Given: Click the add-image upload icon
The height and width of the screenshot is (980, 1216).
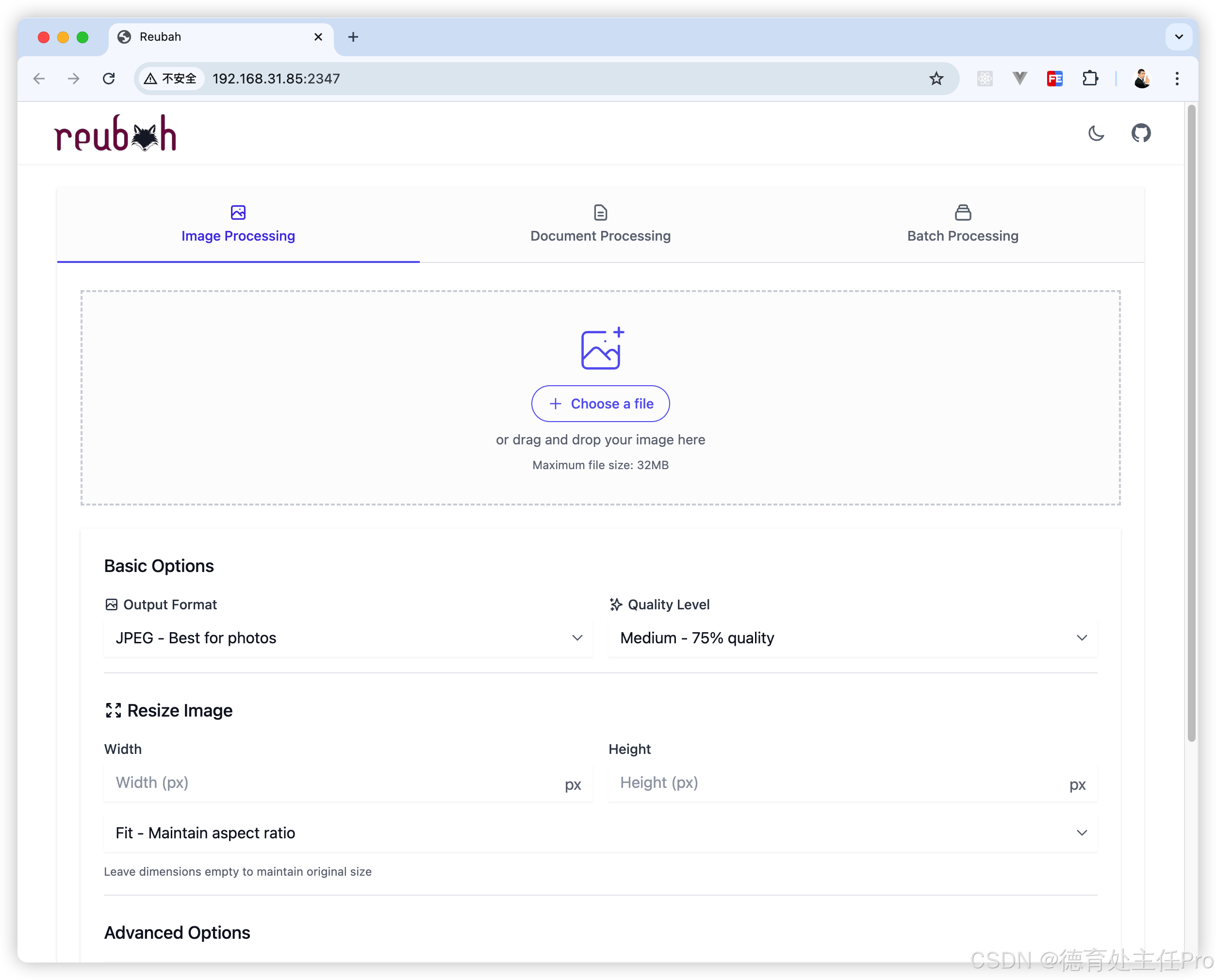Looking at the screenshot, I should click(602, 348).
